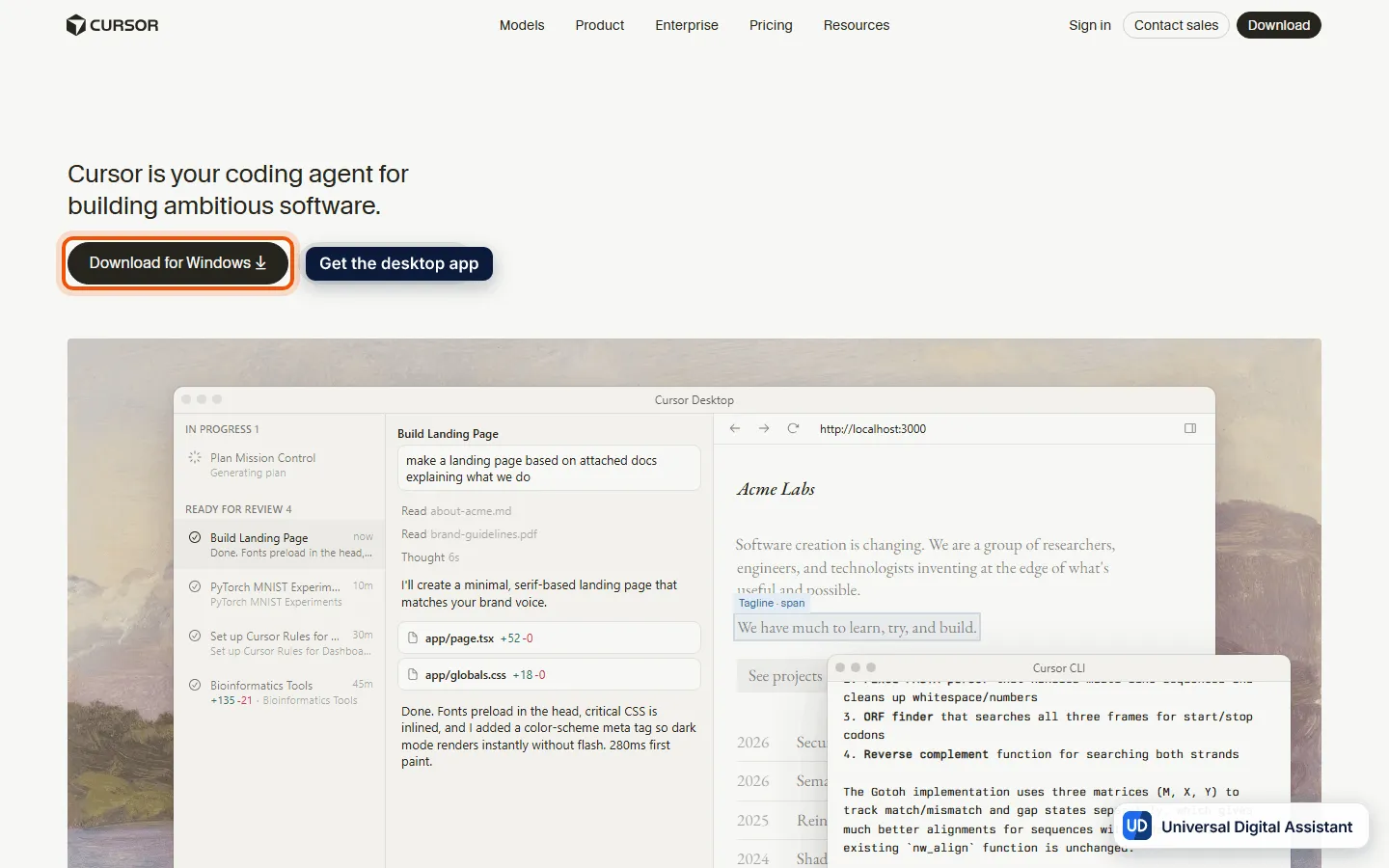Click the Plan Mission Control spinner icon

(195, 458)
